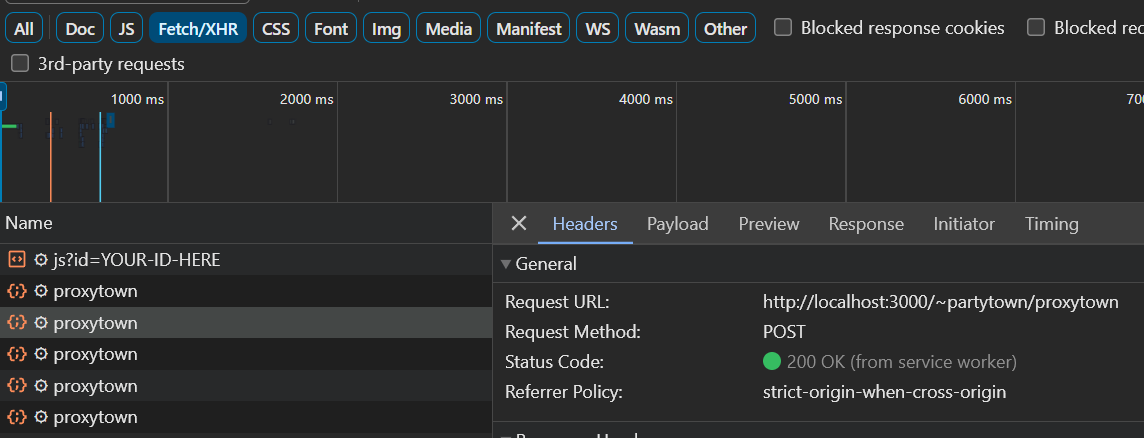Filter requests by Img type
Viewport: 1144px width, 438px height.
[x=387, y=28]
